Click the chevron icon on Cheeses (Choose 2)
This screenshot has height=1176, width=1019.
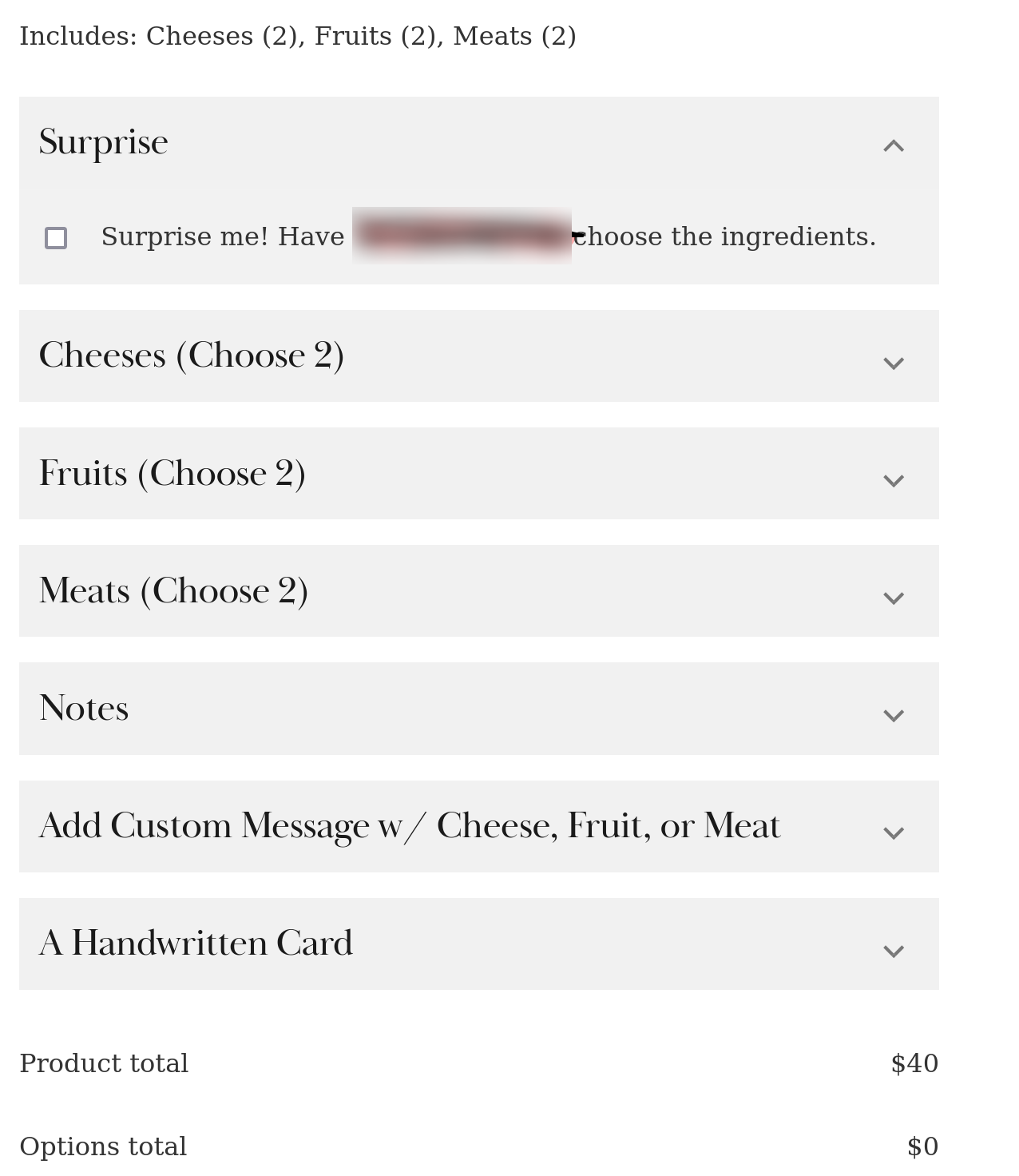(894, 363)
